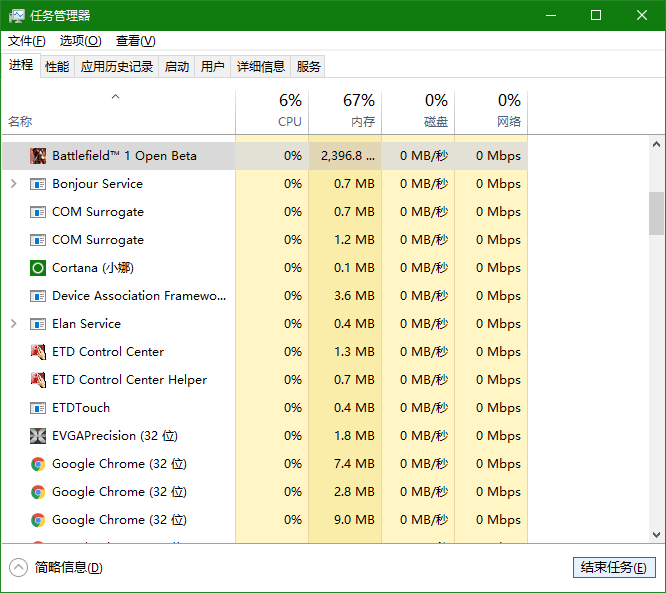Click the Device Association Framework icon
The width and height of the screenshot is (666, 593).
click(x=38, y=296)
